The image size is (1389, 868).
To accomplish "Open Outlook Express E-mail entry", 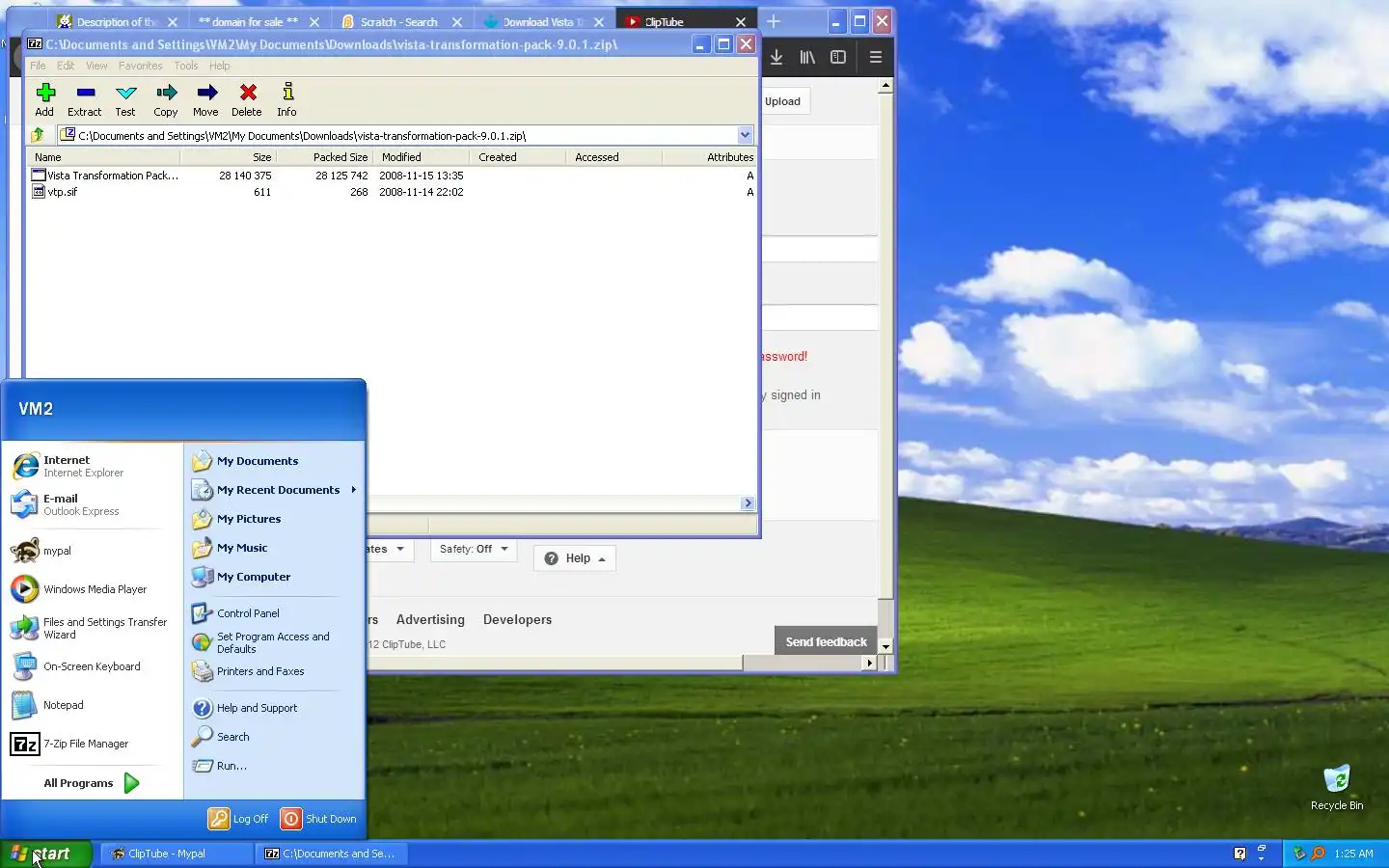I will point(94,504).
